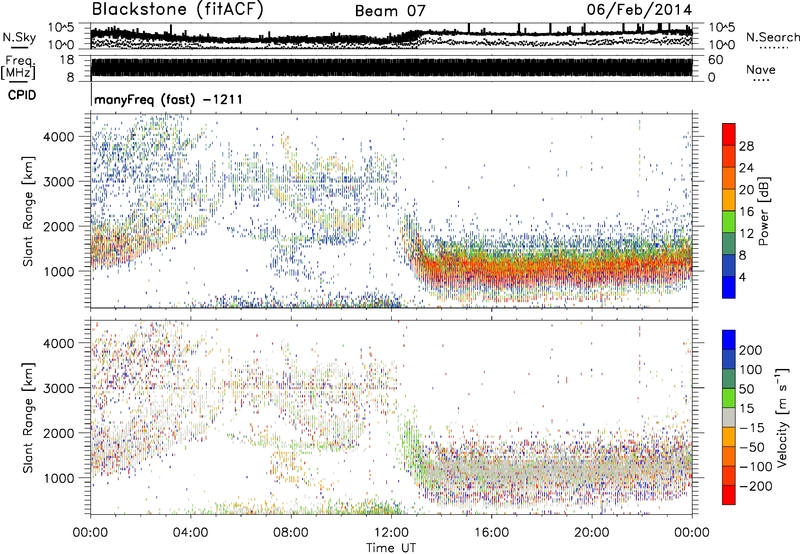800x554 pixels.
Task: Click the 'Velocity [m s-1]' colorbar label
Action: point(781,417)
